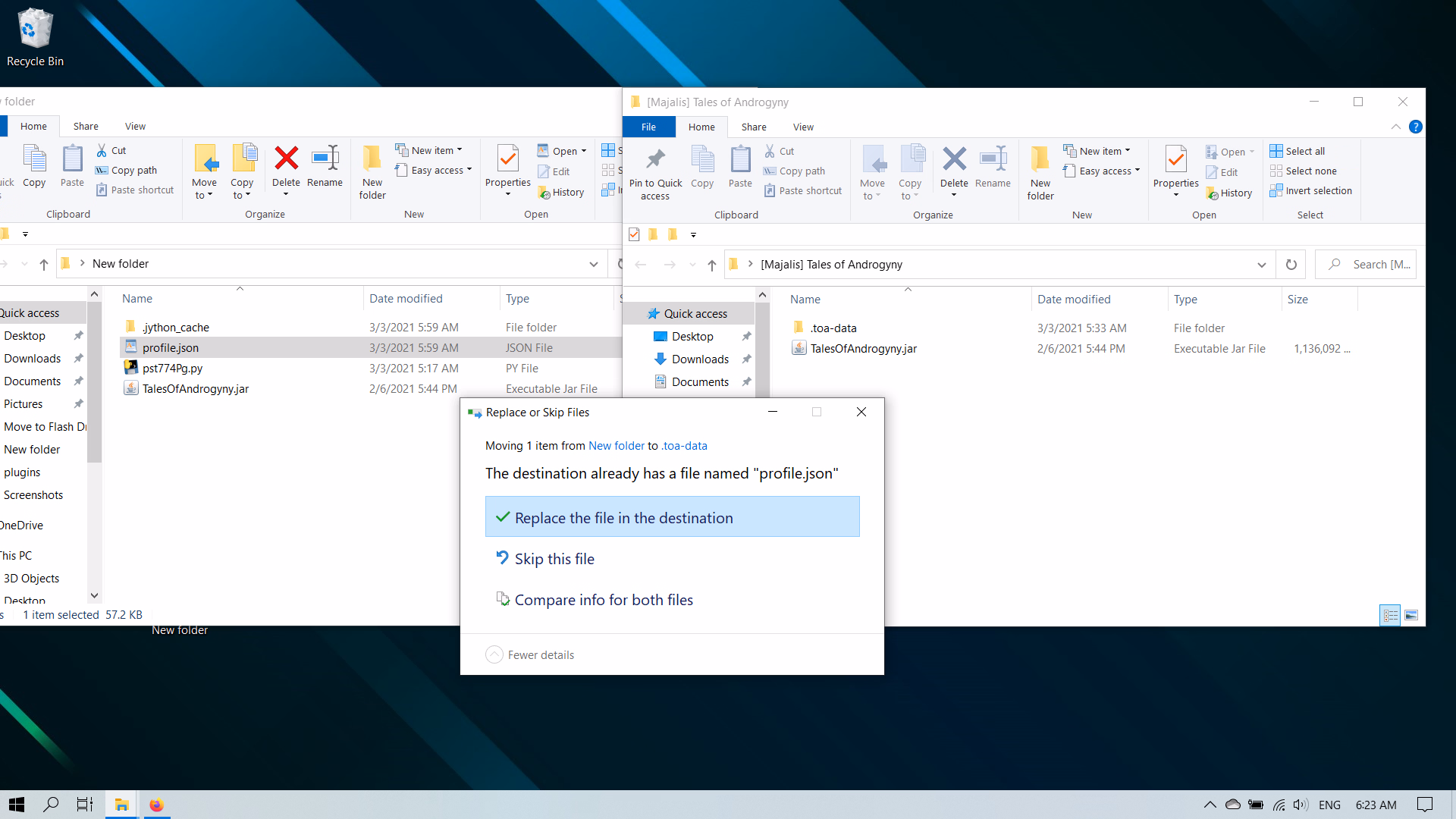The image size is (1456, 819).
Task: Choose Compare info for both files
Action: [672, 599]
